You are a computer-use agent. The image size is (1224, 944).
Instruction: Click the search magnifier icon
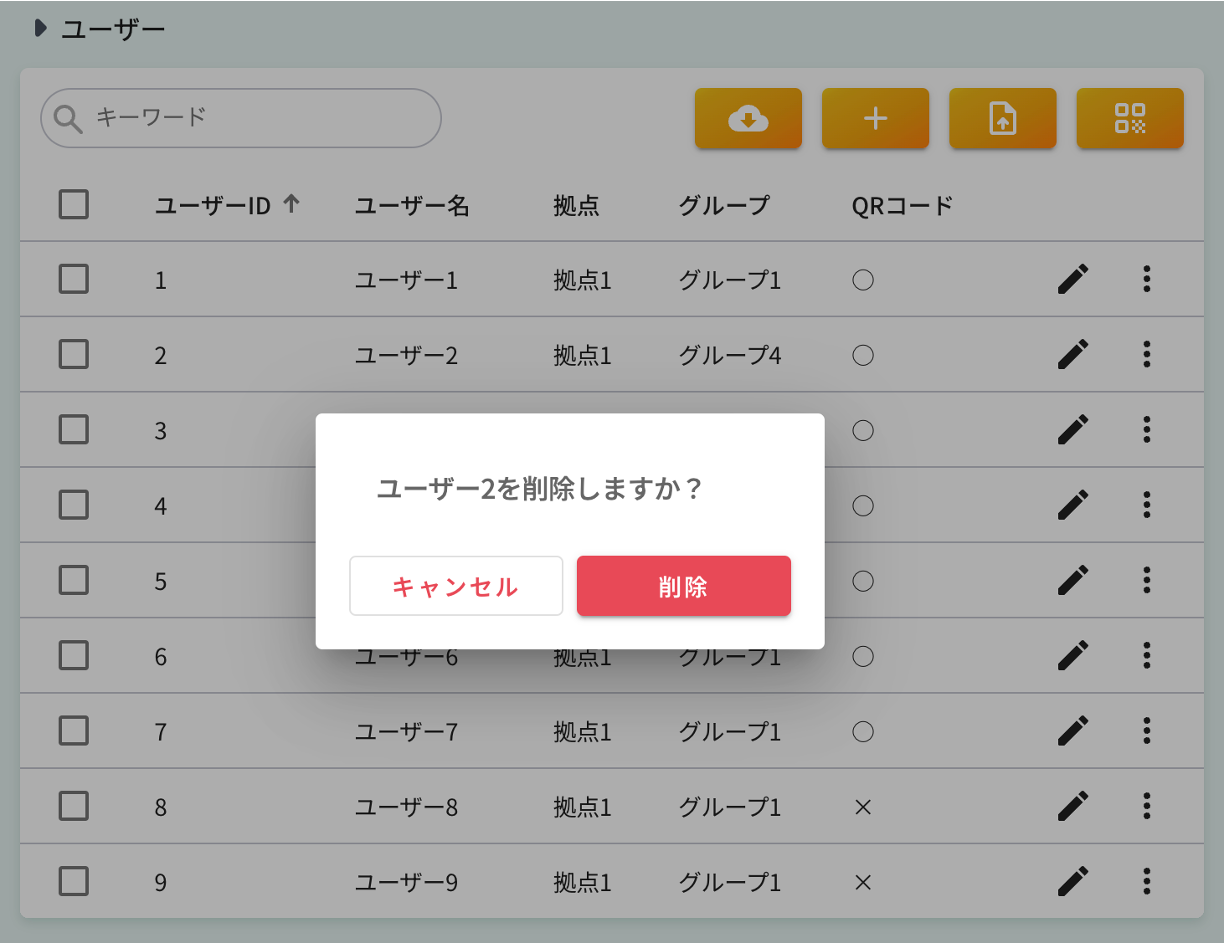(67, 117)
